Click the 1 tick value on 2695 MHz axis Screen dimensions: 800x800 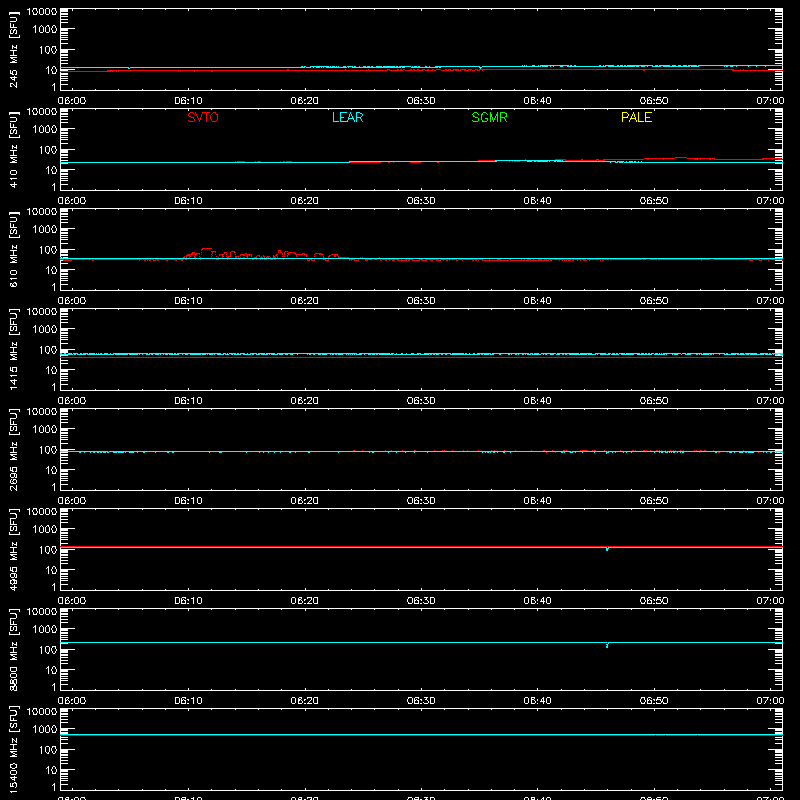pos(54,487)
